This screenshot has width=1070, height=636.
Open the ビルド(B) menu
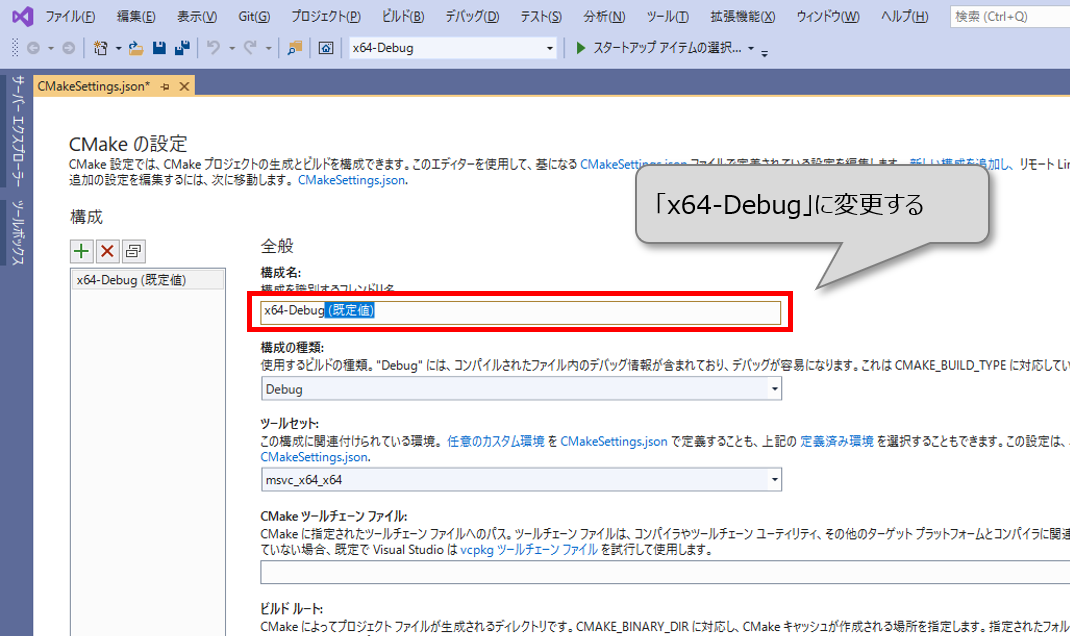coord(403,16)
